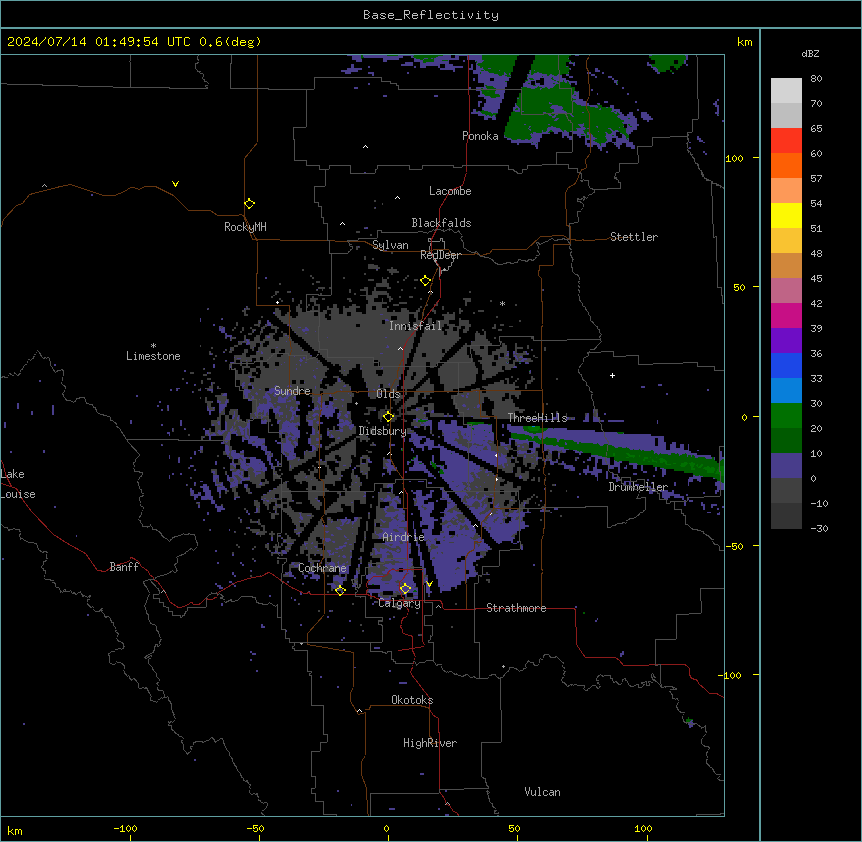
Task: Select the blue 33-36 dBZ legend swatch
Action: pos(786,365)
